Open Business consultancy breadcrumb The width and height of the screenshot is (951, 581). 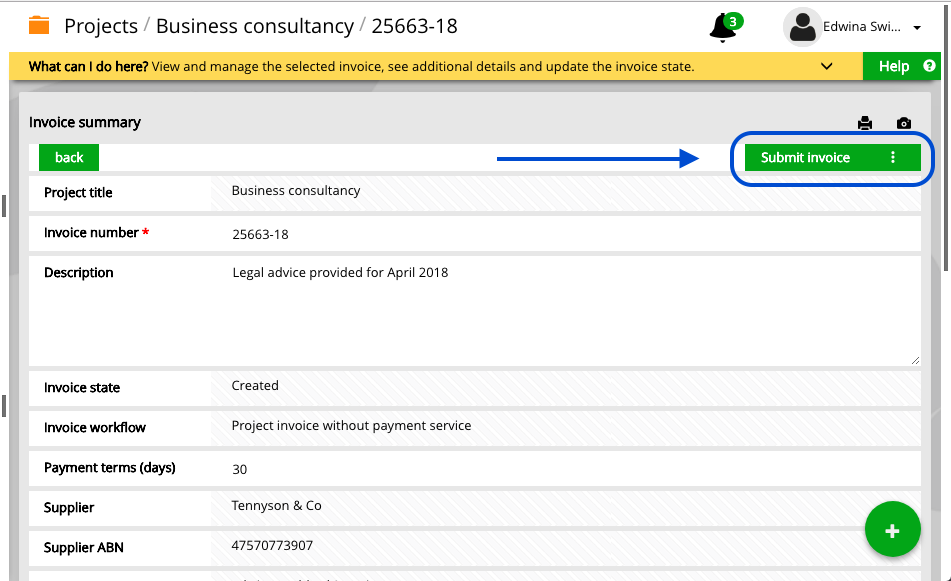pyautogui.click(x=255, y=26)
